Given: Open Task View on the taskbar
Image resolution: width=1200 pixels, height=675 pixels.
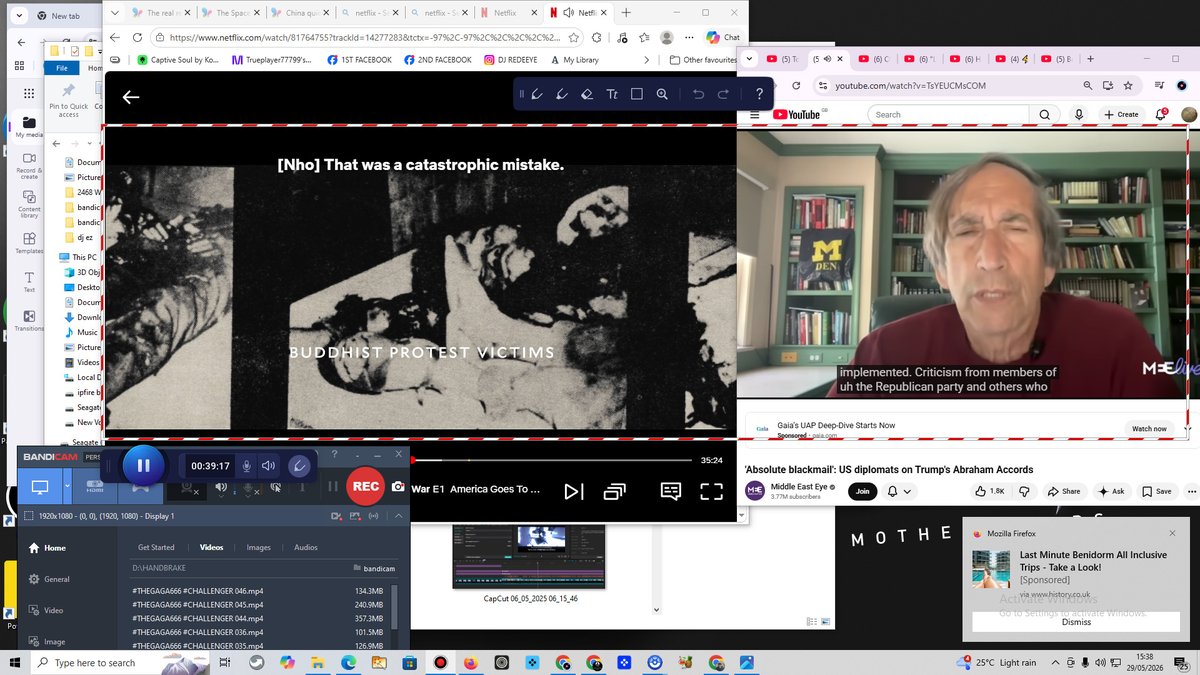Looking at the screenshot, I should [x=226, y=662].
